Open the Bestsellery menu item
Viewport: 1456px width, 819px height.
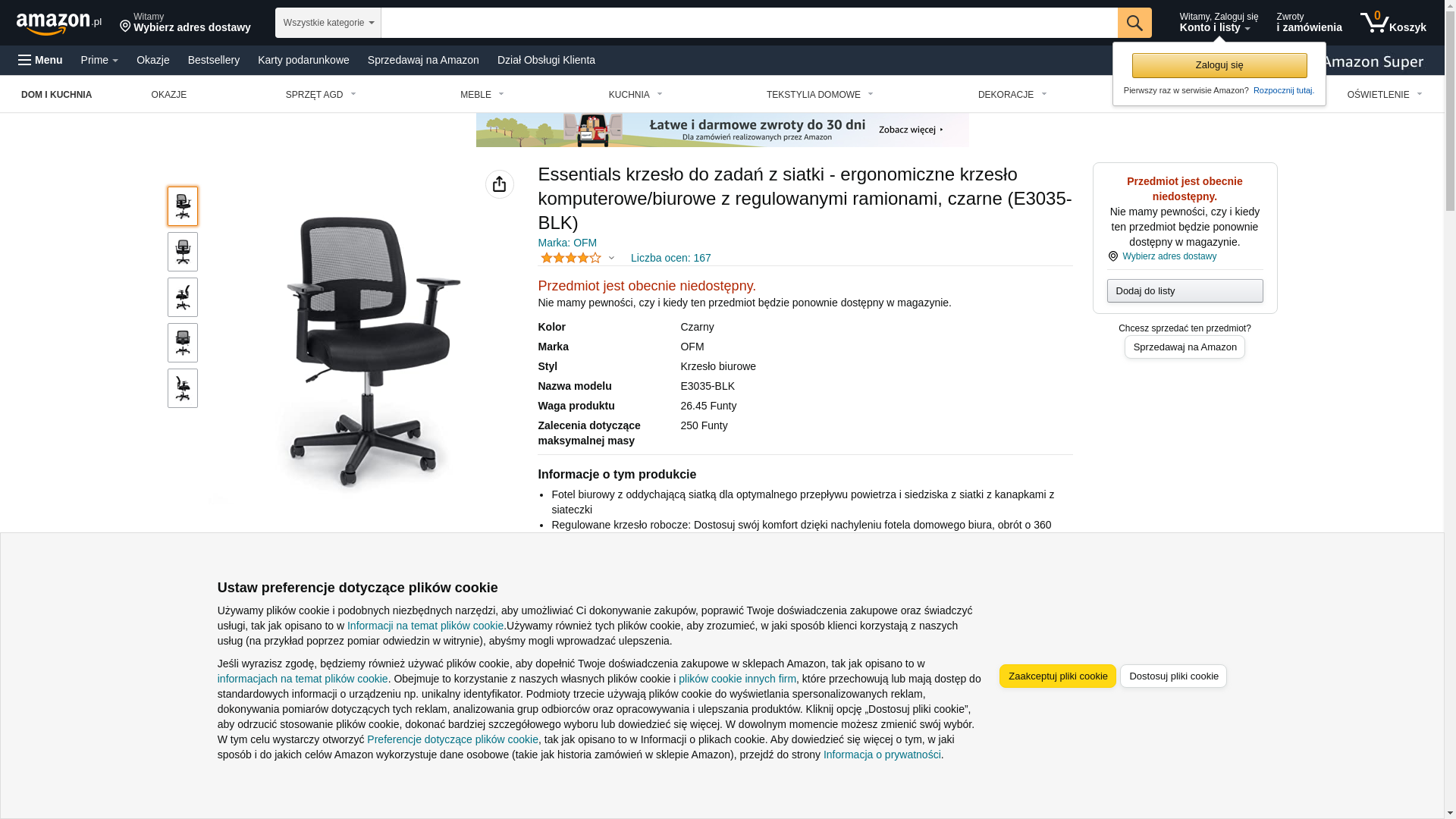click(x=214, y=60)
